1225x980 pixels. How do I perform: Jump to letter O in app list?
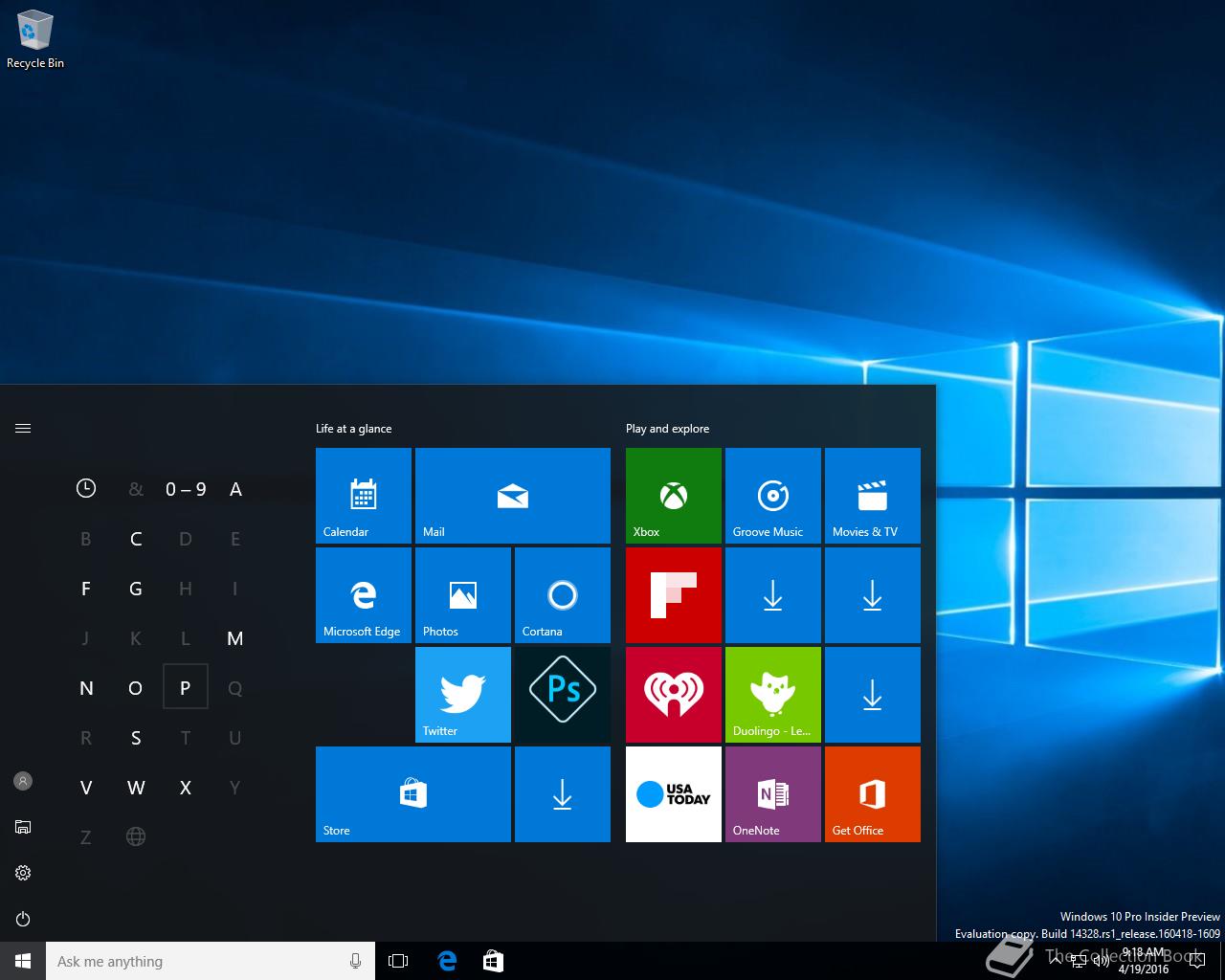click(136, 688)
